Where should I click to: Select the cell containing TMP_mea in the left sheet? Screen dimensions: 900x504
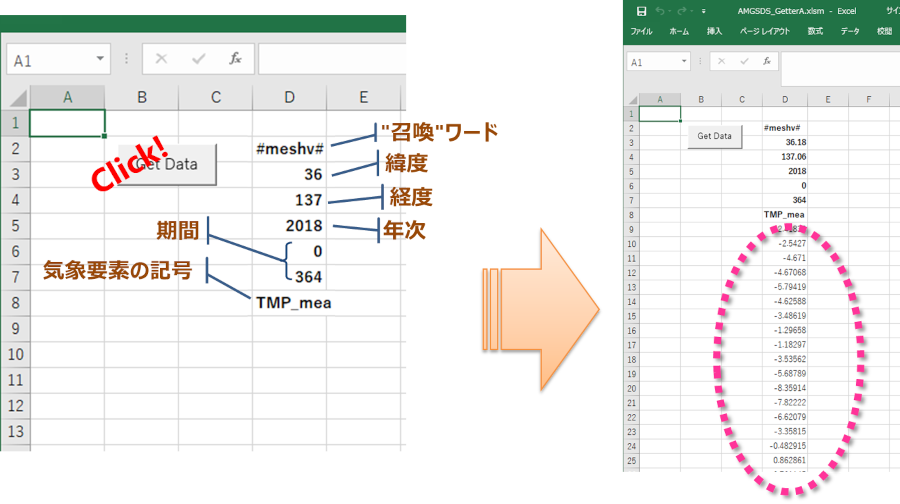(290, 303)
